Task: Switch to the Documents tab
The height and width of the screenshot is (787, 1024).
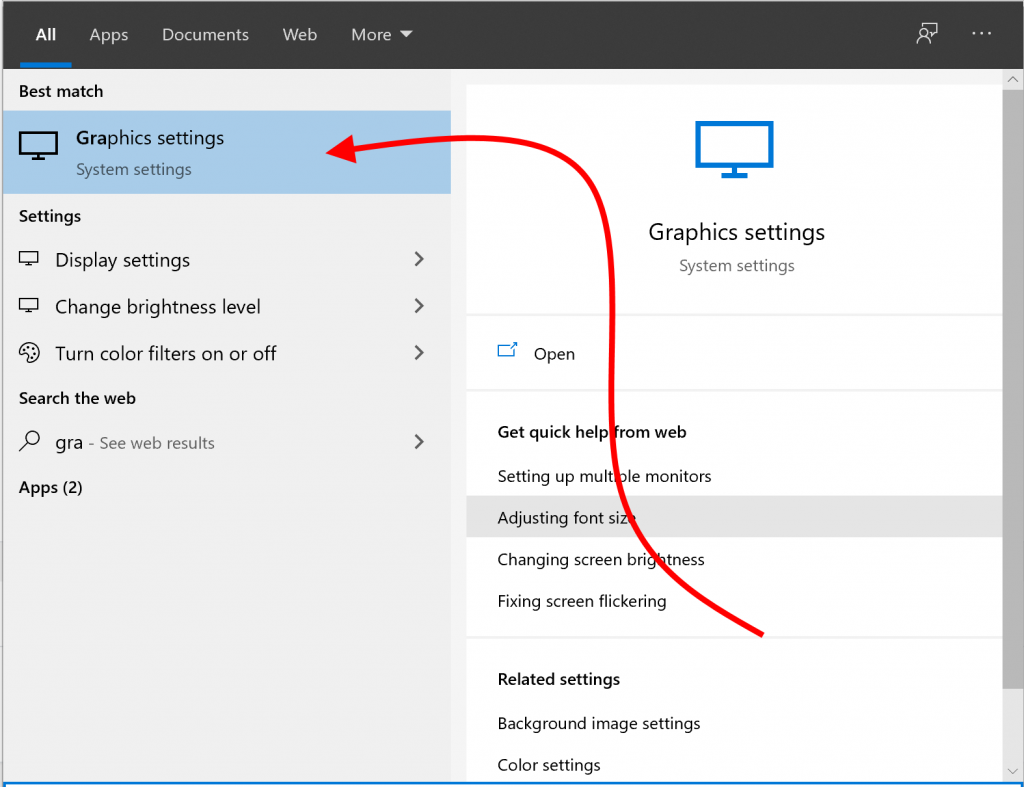Action: (205, 35)
